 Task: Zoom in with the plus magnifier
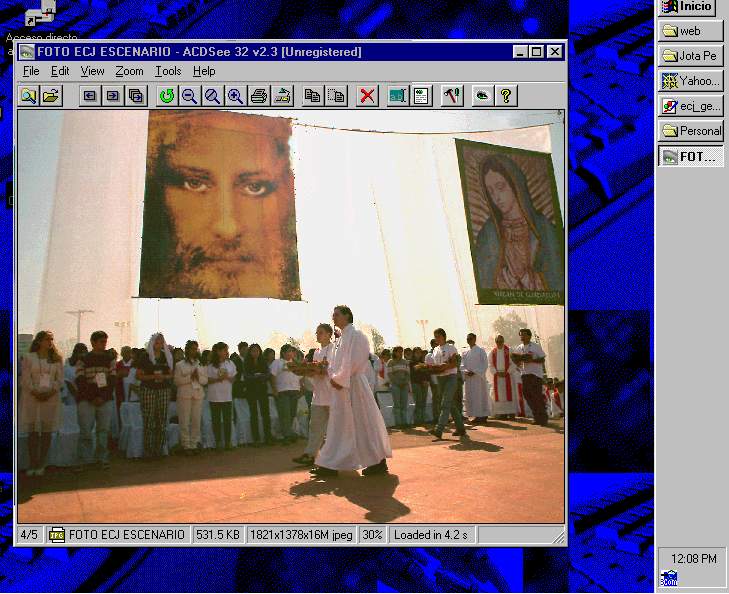(x=236, y=96)
